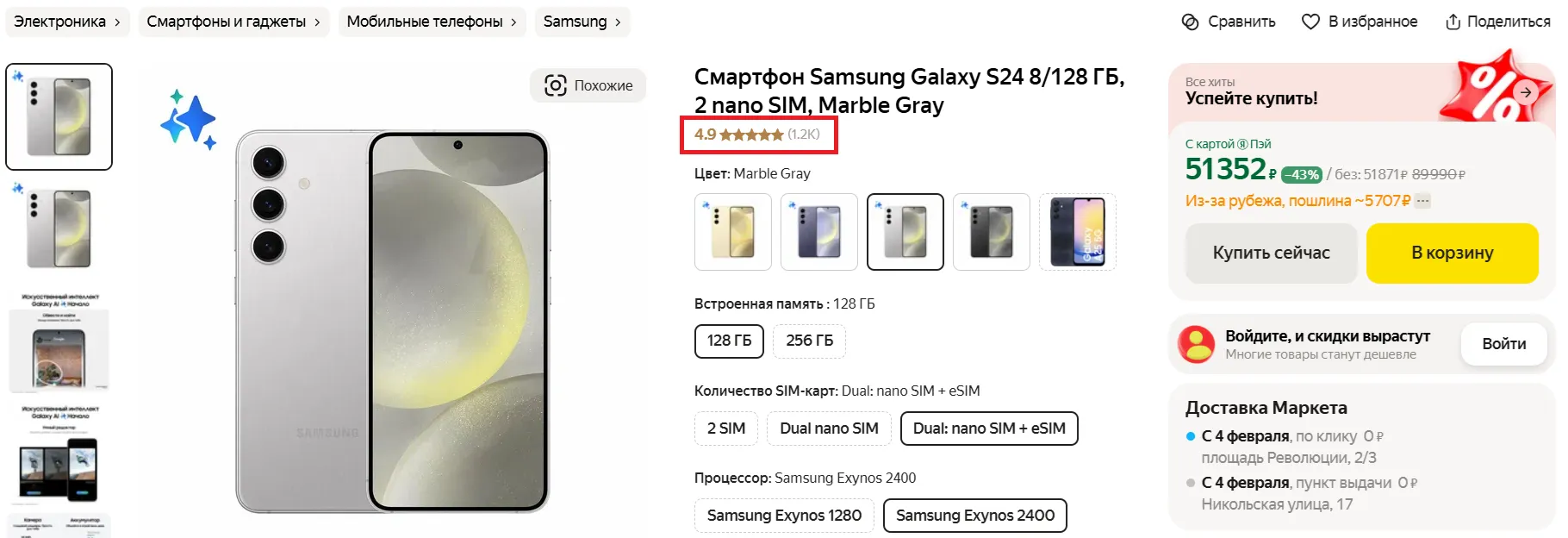The width and height of the screenshot is (1568, 538).
Task: Click the sparkle AI icon on product image
Action: tap(188, 120)
